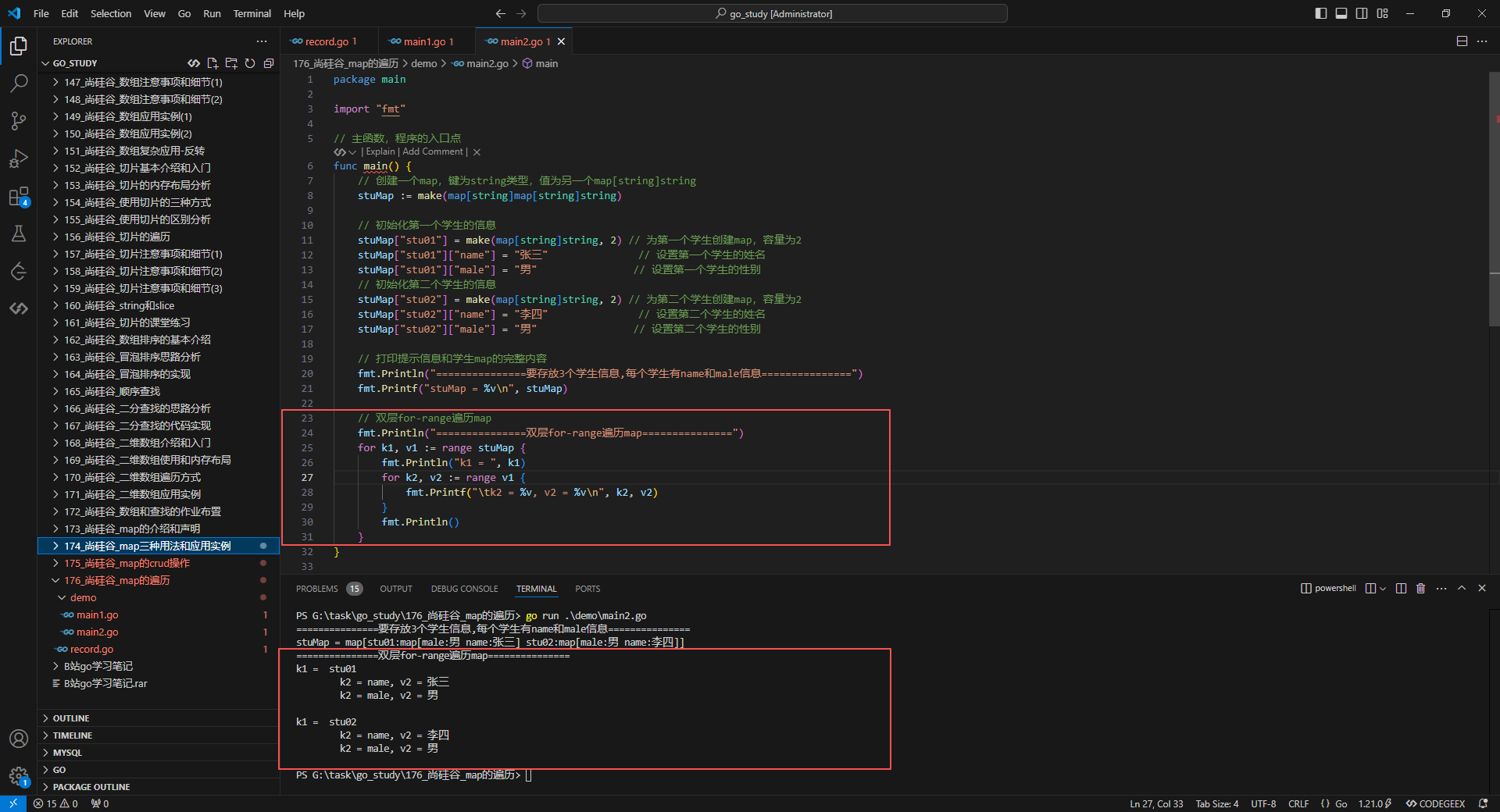Open remote window indicator in status bar
The width and height of the screenshot is (1500, 812).
[x=13, y=803]
